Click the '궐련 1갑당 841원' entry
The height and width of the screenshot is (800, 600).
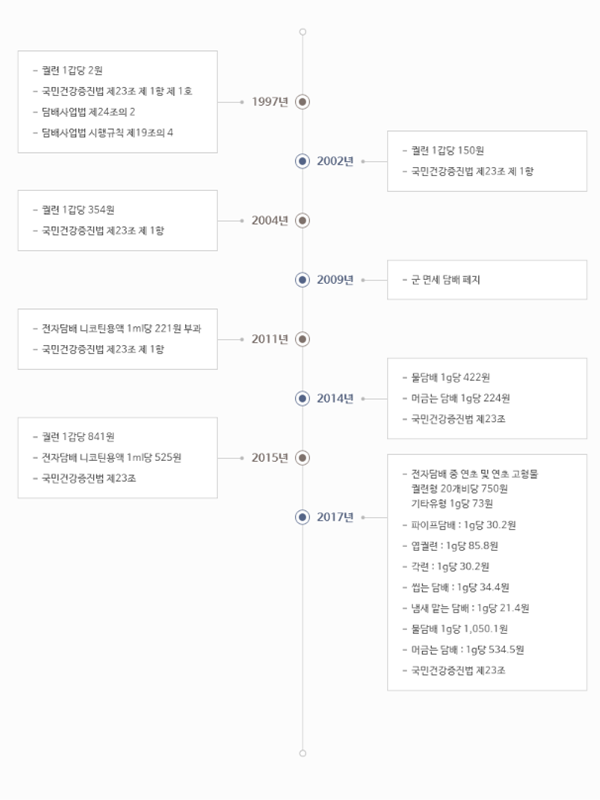pyautogui.click(x=78, y=437)
